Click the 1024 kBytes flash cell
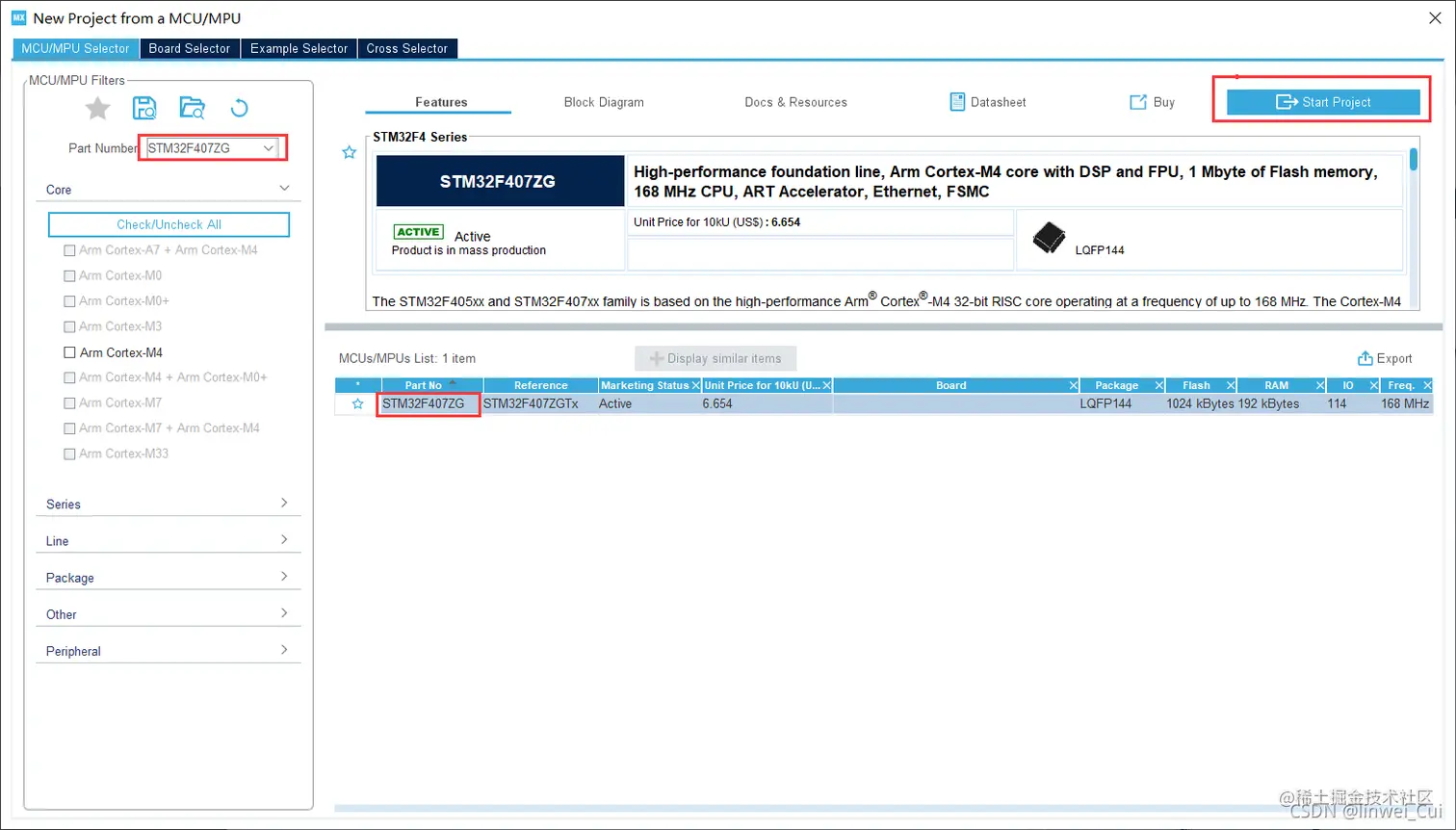Viewport: 1456px width, 830px height. pyautogui.click(x=1200, y=403)
